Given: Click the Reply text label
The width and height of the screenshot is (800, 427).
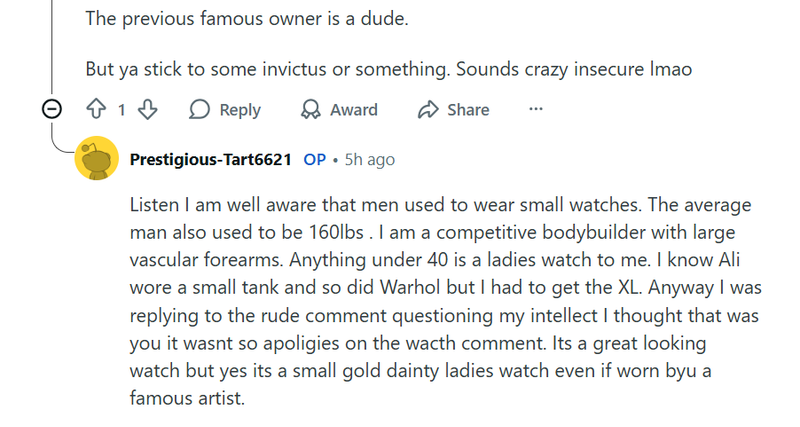Looking at the screenshot, I should (x=239, y=110).
